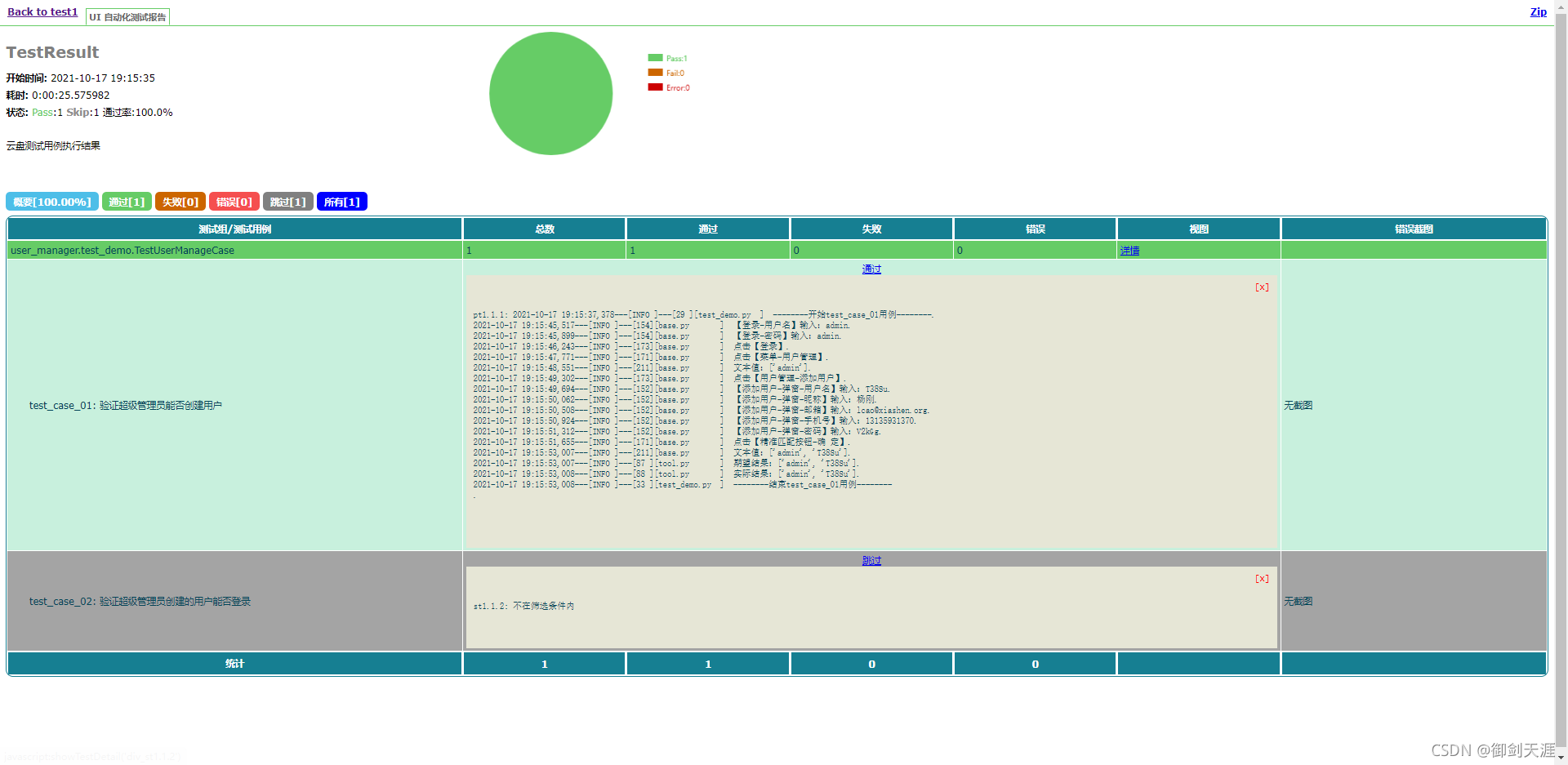
Task: Click the 耗时 0:00:25.575982 line
Action: [x=58, y=96]
